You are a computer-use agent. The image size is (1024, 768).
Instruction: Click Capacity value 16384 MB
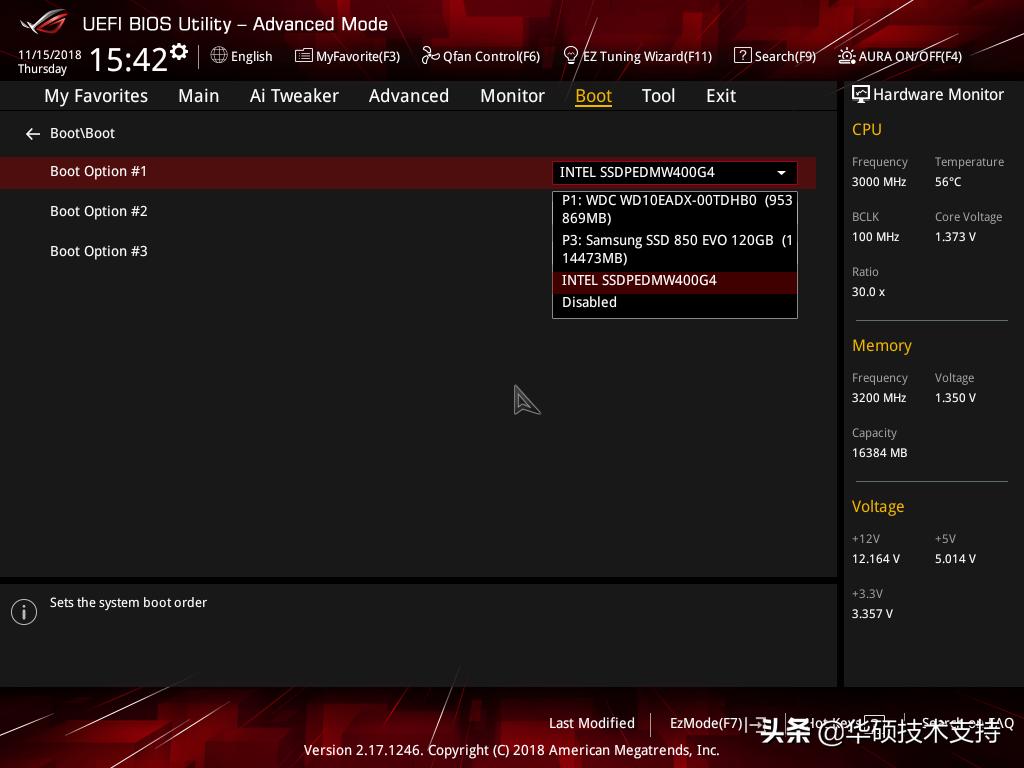[879, 453]
